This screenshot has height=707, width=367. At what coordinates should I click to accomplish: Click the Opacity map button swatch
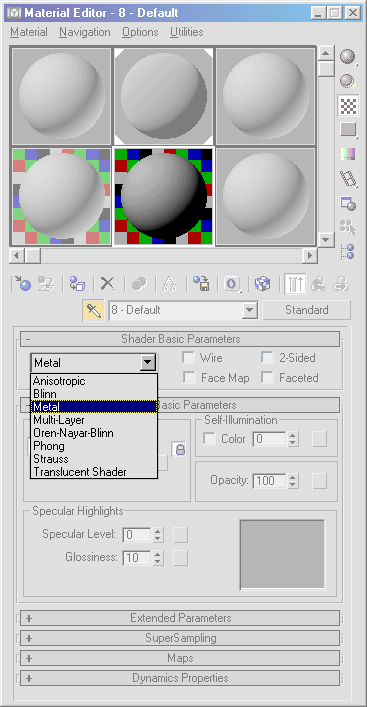click(319, 481)
